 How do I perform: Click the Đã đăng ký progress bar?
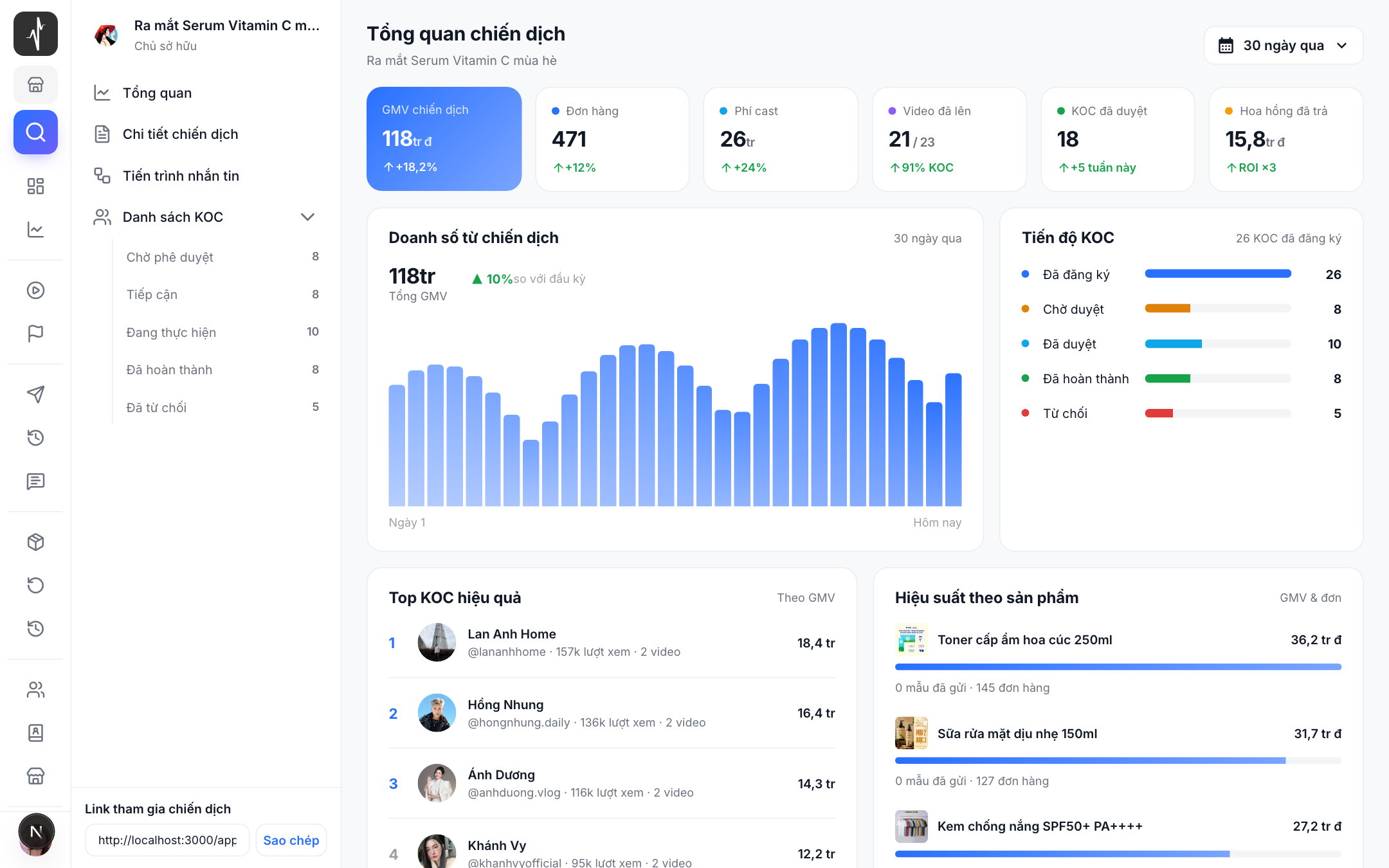point(1218,274)
